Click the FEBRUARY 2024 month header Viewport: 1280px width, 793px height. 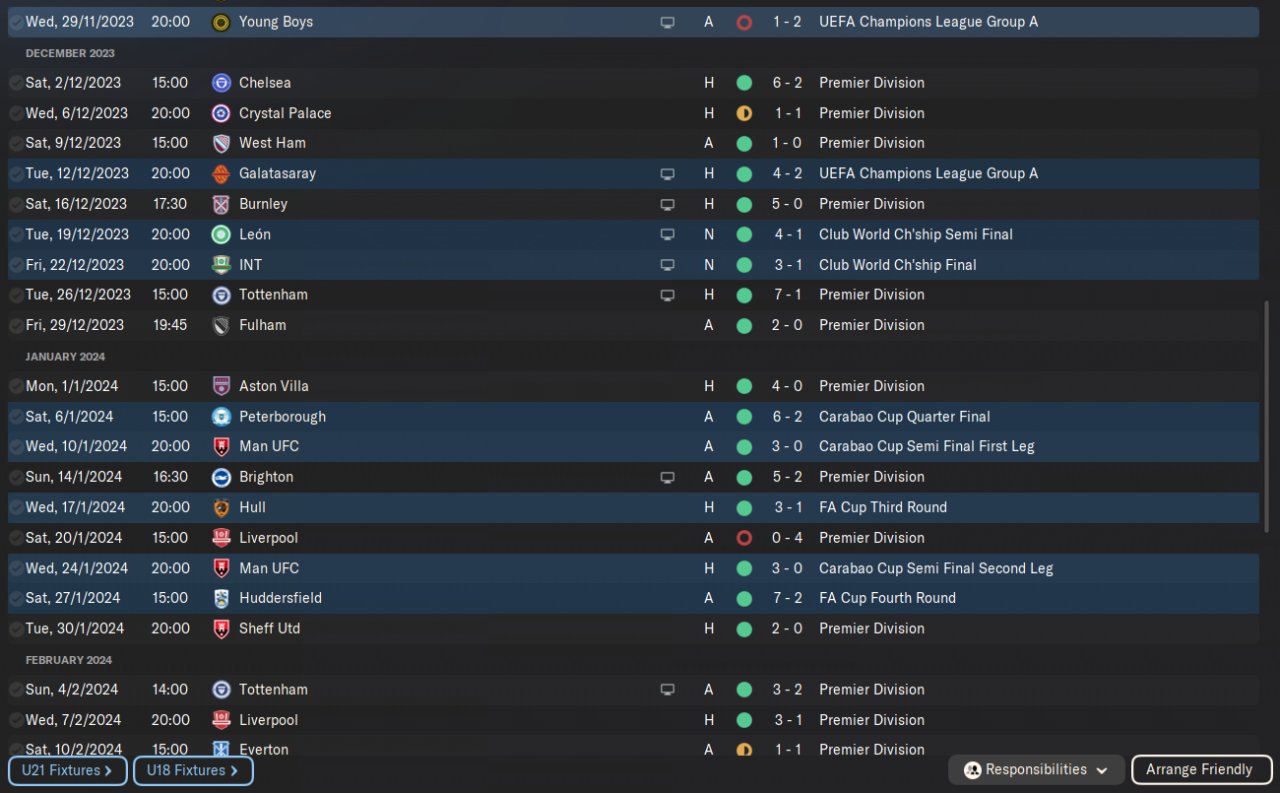pos(69,660)
